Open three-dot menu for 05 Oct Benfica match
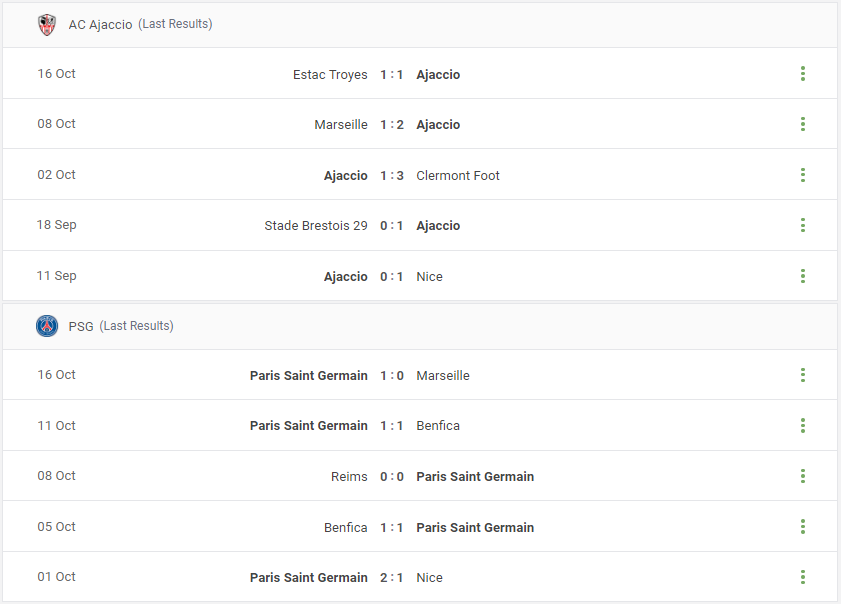Screen dimensions: 841x604 click(802, 527)
